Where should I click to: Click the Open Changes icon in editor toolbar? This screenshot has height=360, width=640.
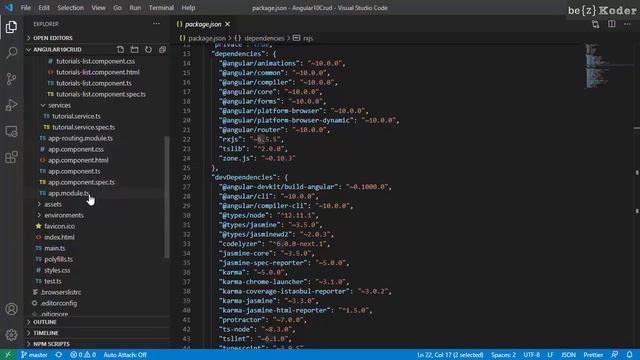click(596, 24)
